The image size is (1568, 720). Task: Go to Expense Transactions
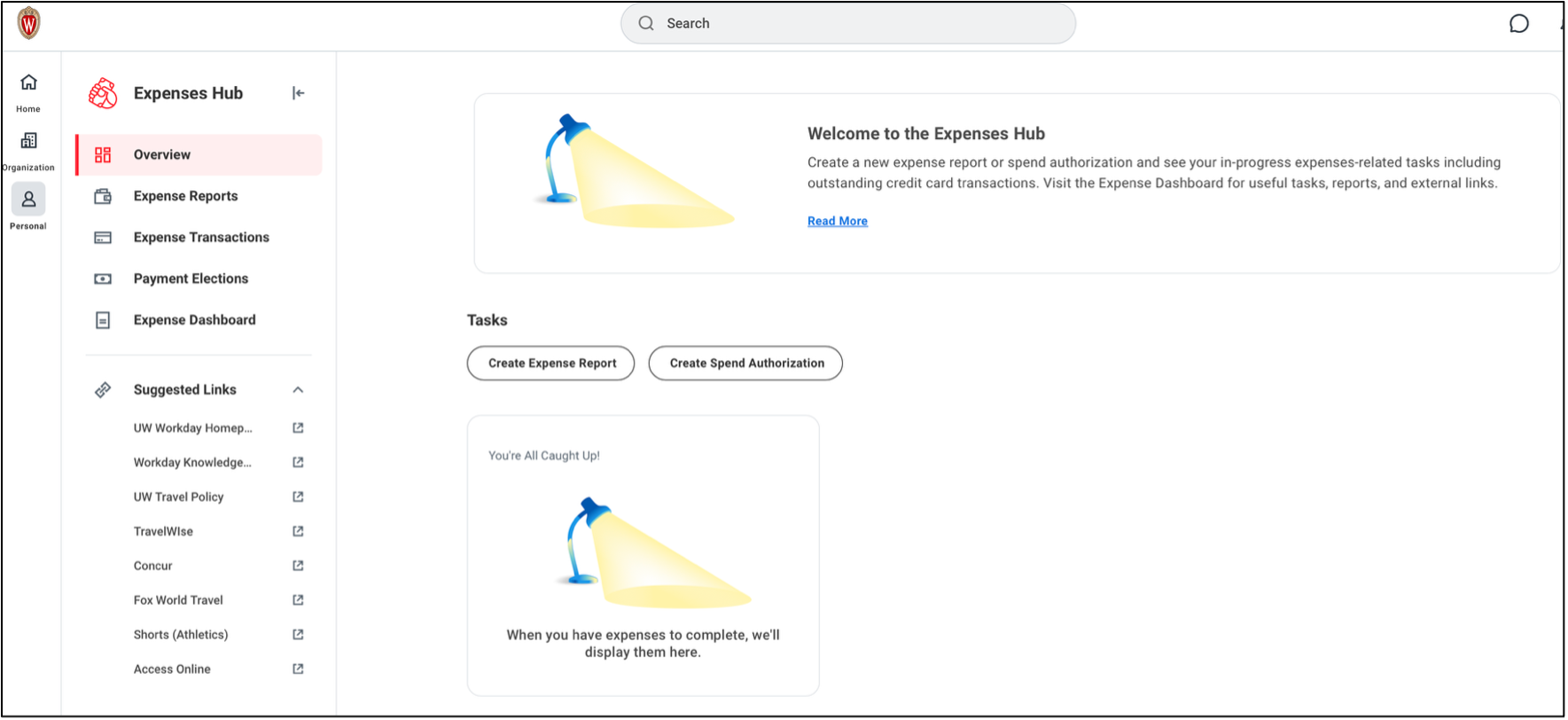tap(201, 238)
